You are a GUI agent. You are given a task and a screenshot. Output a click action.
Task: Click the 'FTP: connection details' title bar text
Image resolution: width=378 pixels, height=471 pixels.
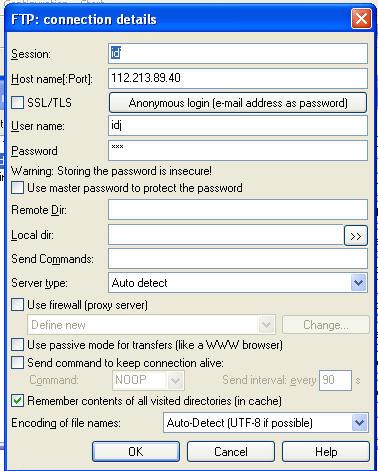pyautogui.click(x=84, y=19)
